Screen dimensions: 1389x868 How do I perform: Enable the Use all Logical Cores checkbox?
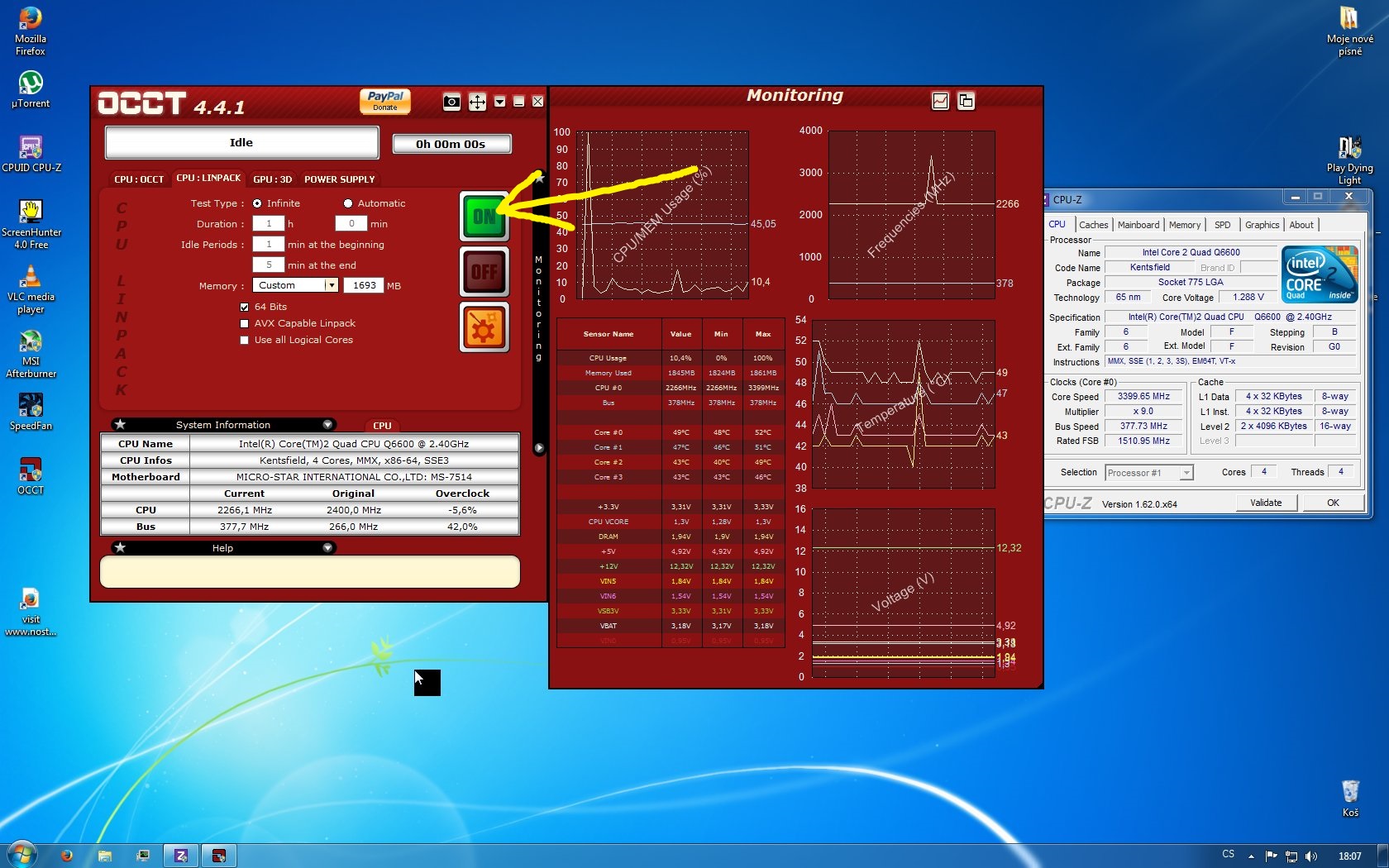(244, 340)
